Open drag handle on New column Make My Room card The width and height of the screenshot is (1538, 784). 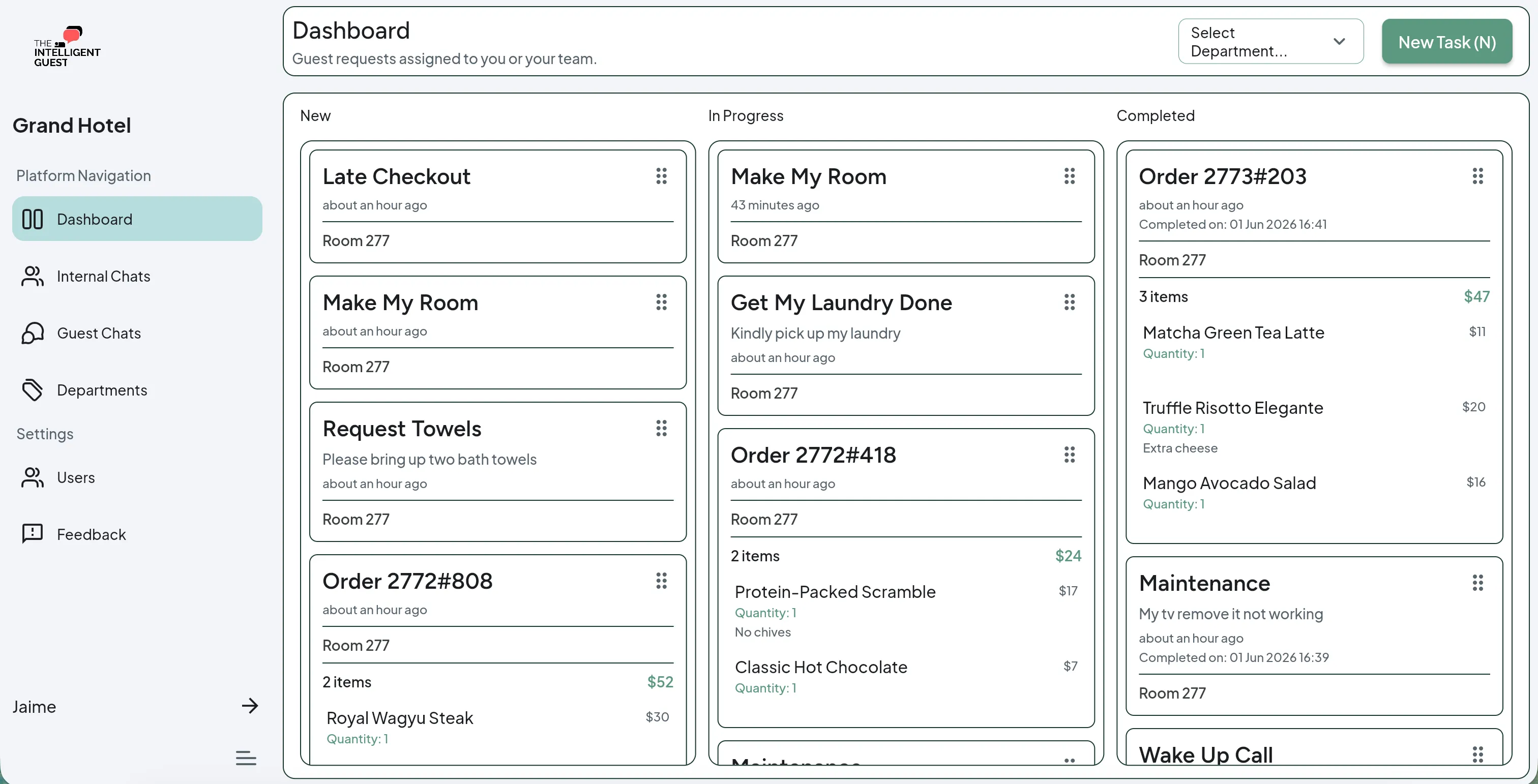click(x=661, y=302)
